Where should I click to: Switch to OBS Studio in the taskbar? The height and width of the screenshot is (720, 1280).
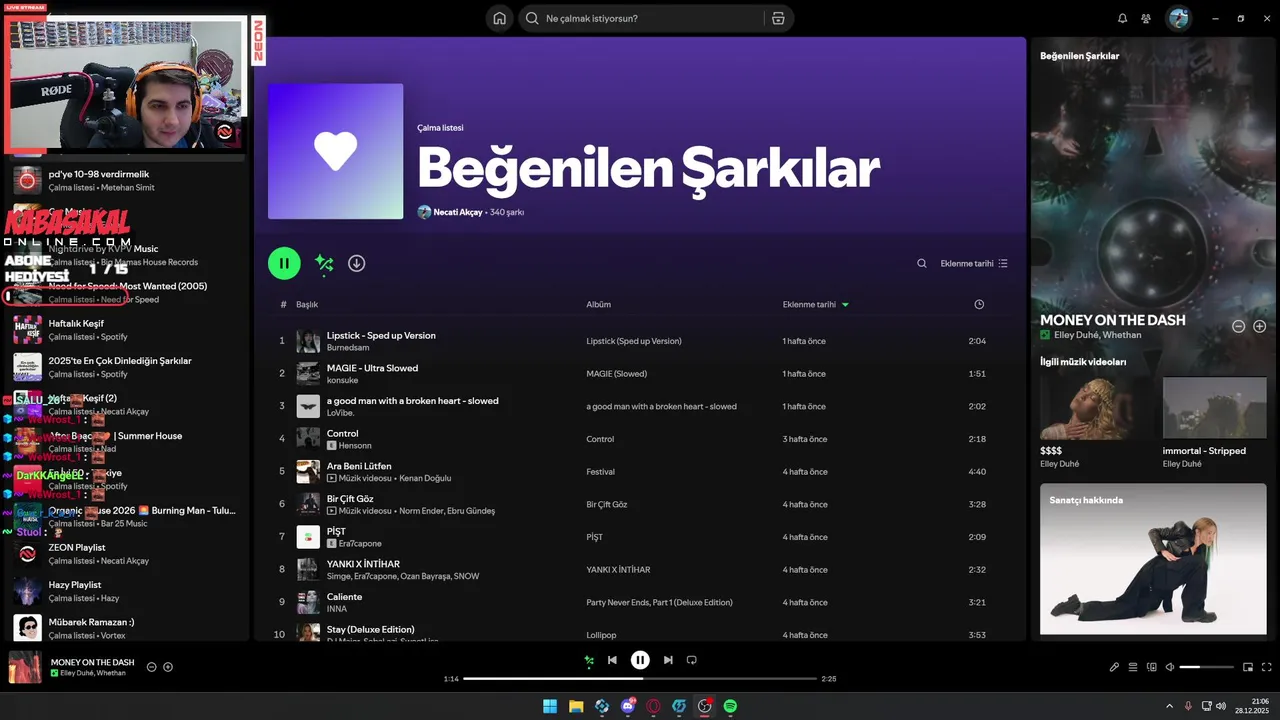(705, 706)
